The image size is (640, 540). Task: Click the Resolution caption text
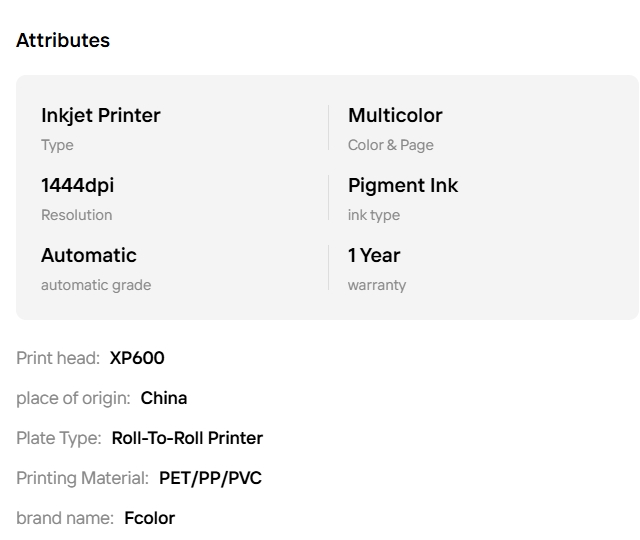[x=77, y=215]
